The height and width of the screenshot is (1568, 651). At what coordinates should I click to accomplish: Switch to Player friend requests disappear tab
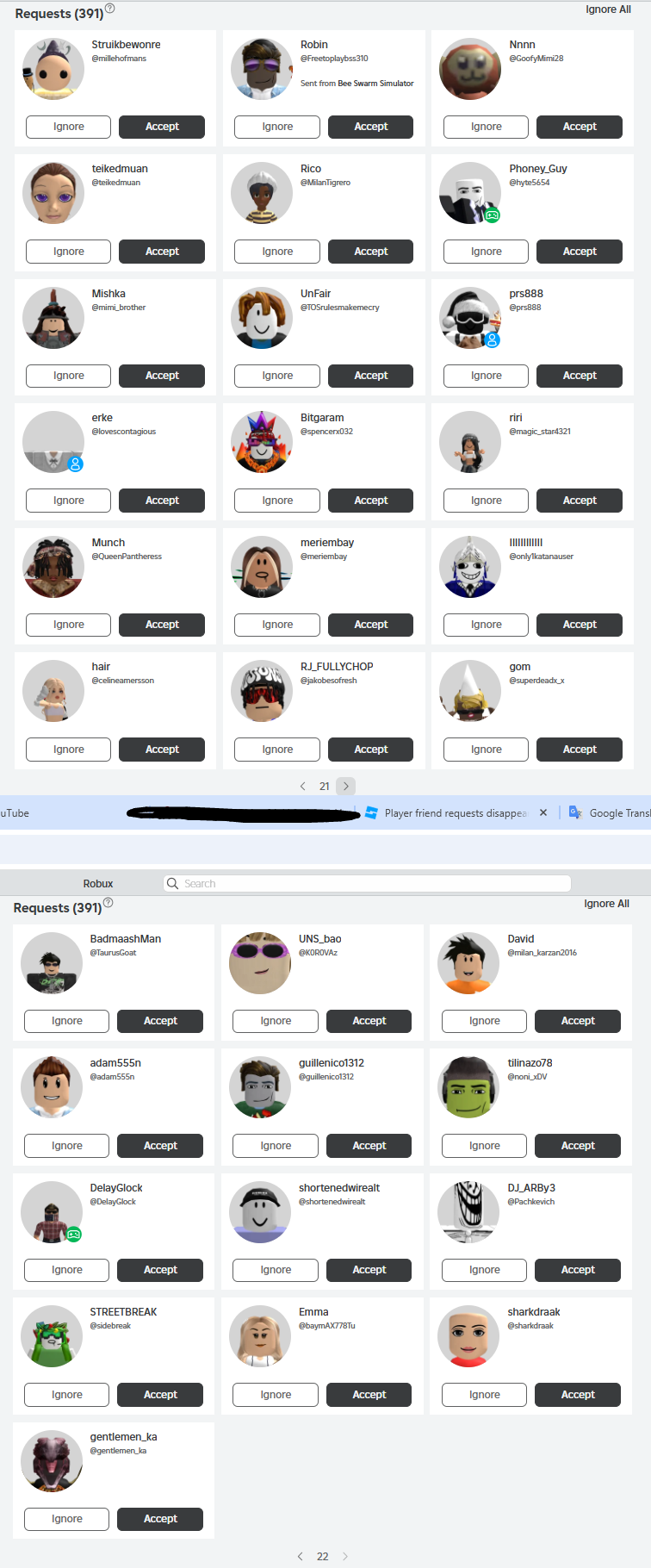456,812
